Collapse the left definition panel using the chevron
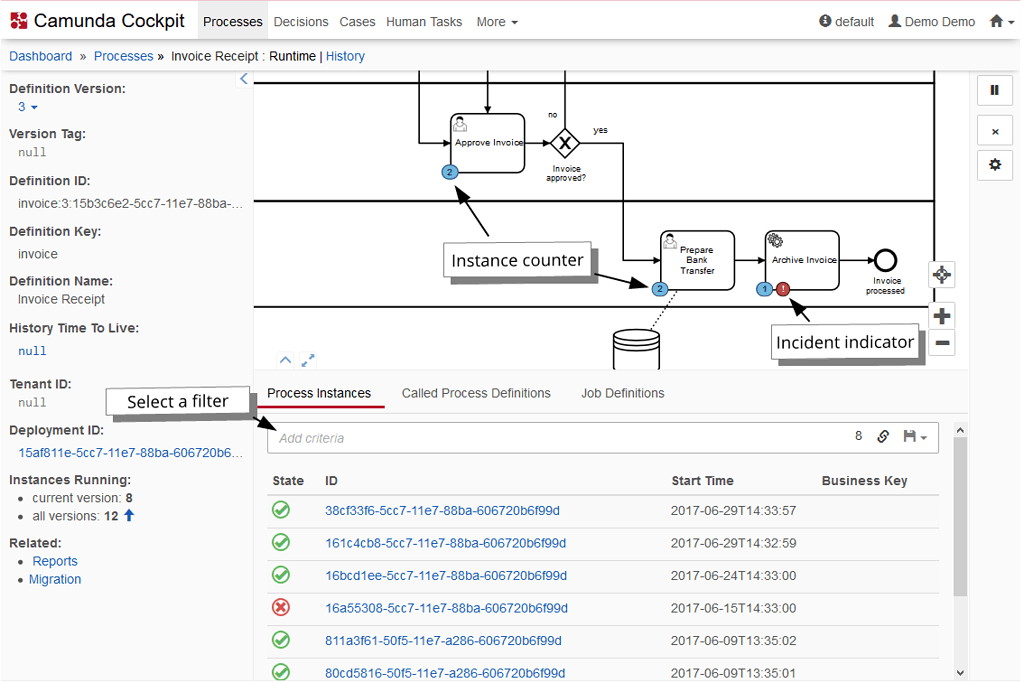 243,78
